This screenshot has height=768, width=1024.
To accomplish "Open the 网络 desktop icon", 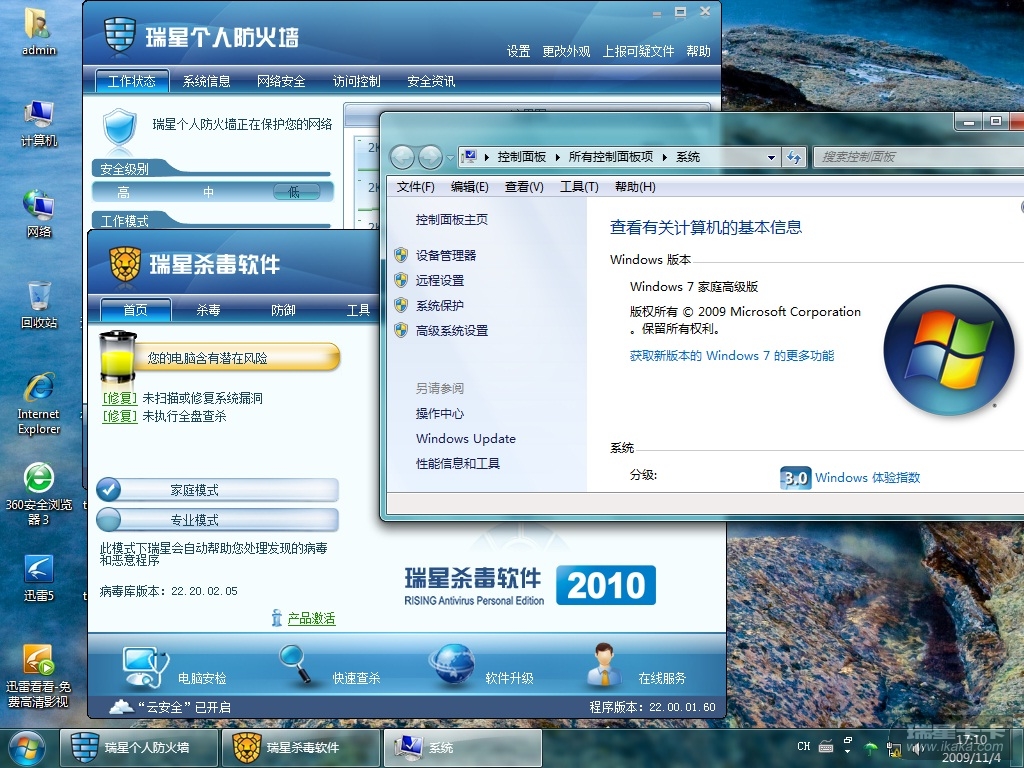I will pyautogui.click(x=39, y=213).
